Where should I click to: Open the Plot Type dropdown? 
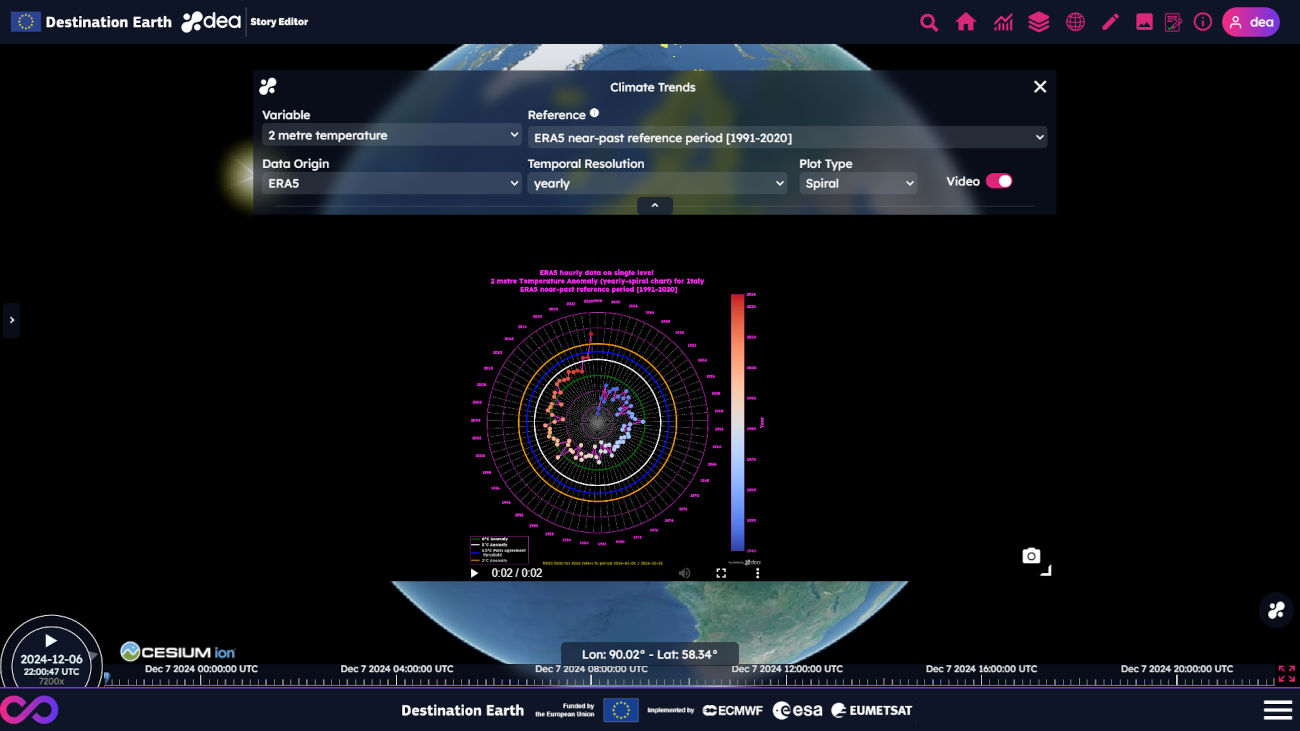(x=858, y=183)
